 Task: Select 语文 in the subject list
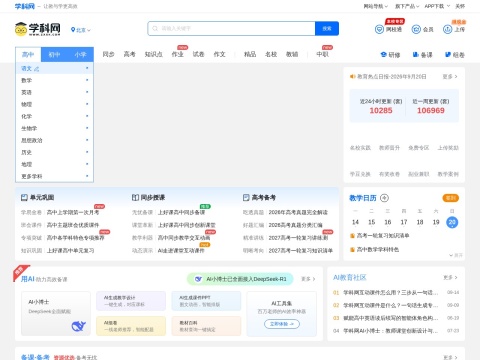pyautogui.click(x=26, y=69)
